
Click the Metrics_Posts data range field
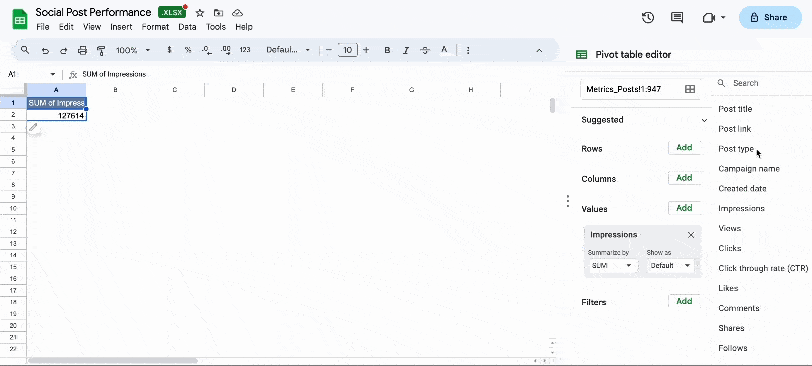(640, 89)
